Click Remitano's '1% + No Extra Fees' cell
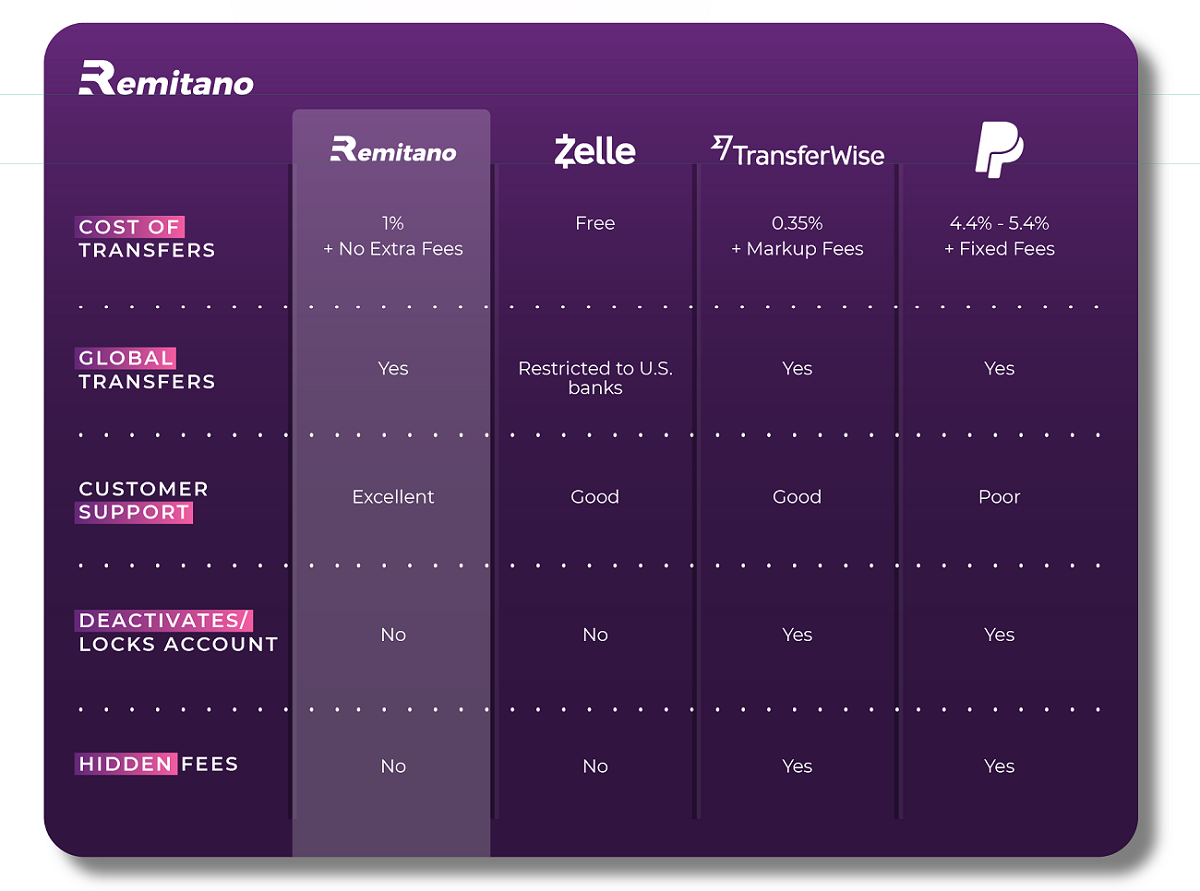Viewport: 1200px width, 891px height. tap(393, 236)
